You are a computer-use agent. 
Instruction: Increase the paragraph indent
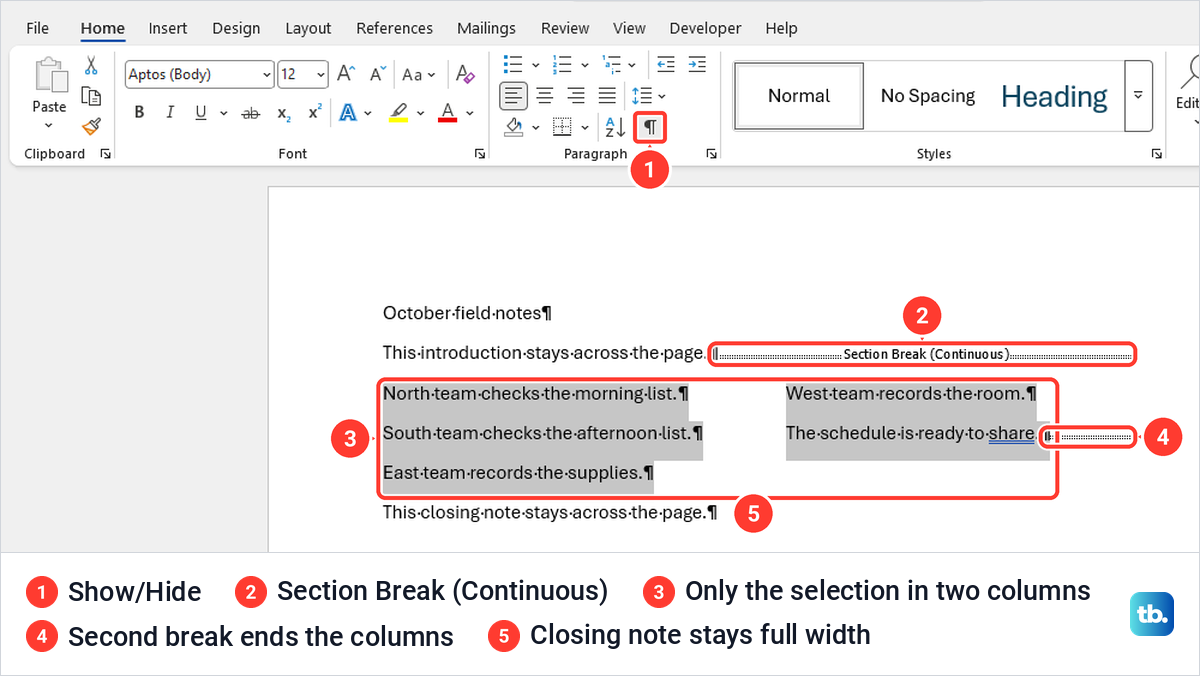[697, 65]
